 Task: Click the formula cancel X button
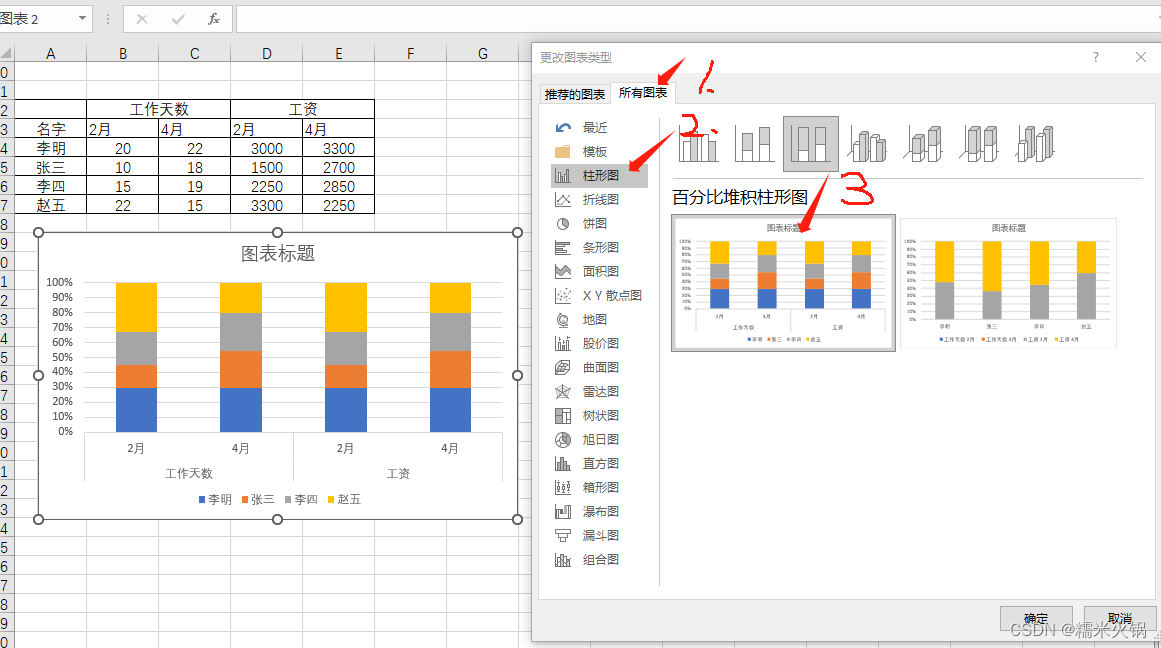[141, 19]
